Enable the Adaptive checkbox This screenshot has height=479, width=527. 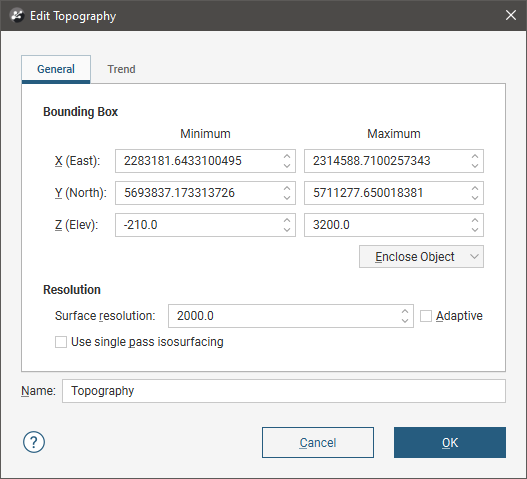pyautogui.click(x=426, y=316)
